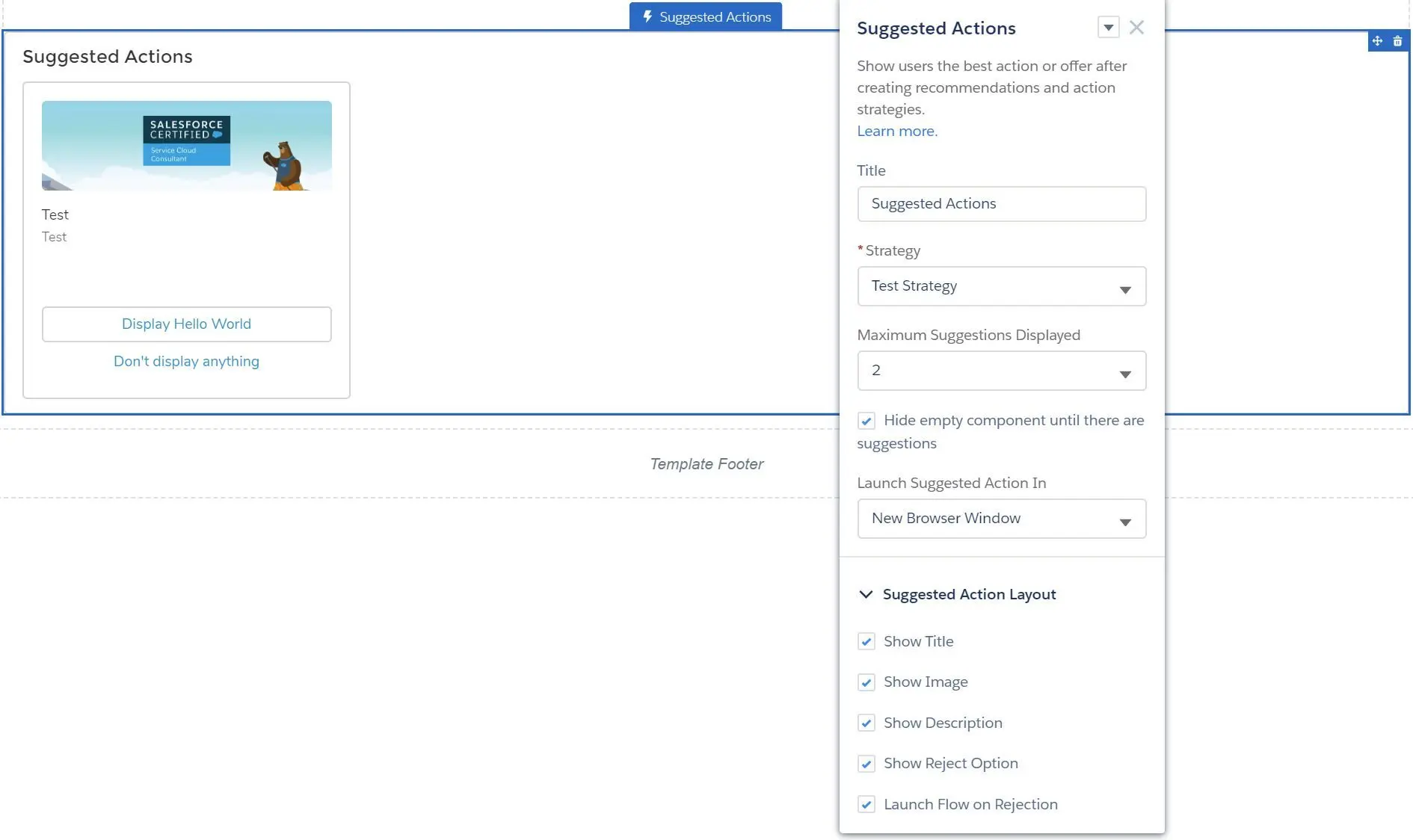Image resolution: width=1413 pixels, height=840 pixels.
Task: Click the Title input field
Action: tap(1001, 204)
